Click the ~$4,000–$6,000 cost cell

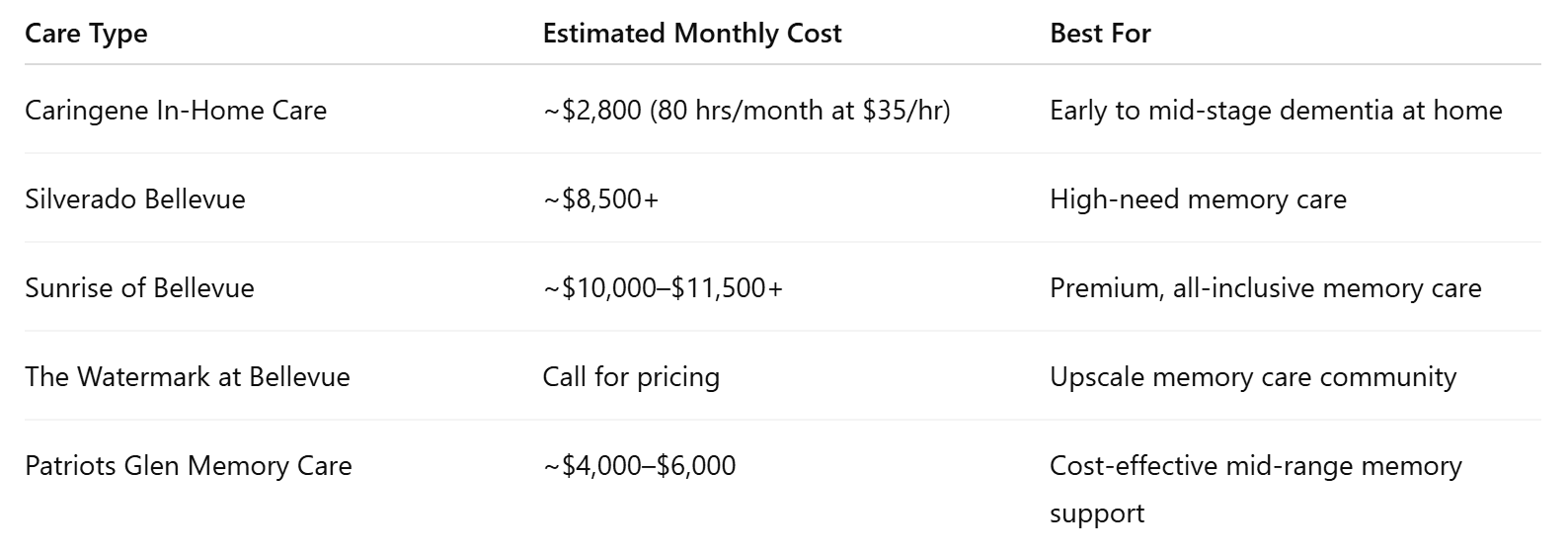point(639,465)
